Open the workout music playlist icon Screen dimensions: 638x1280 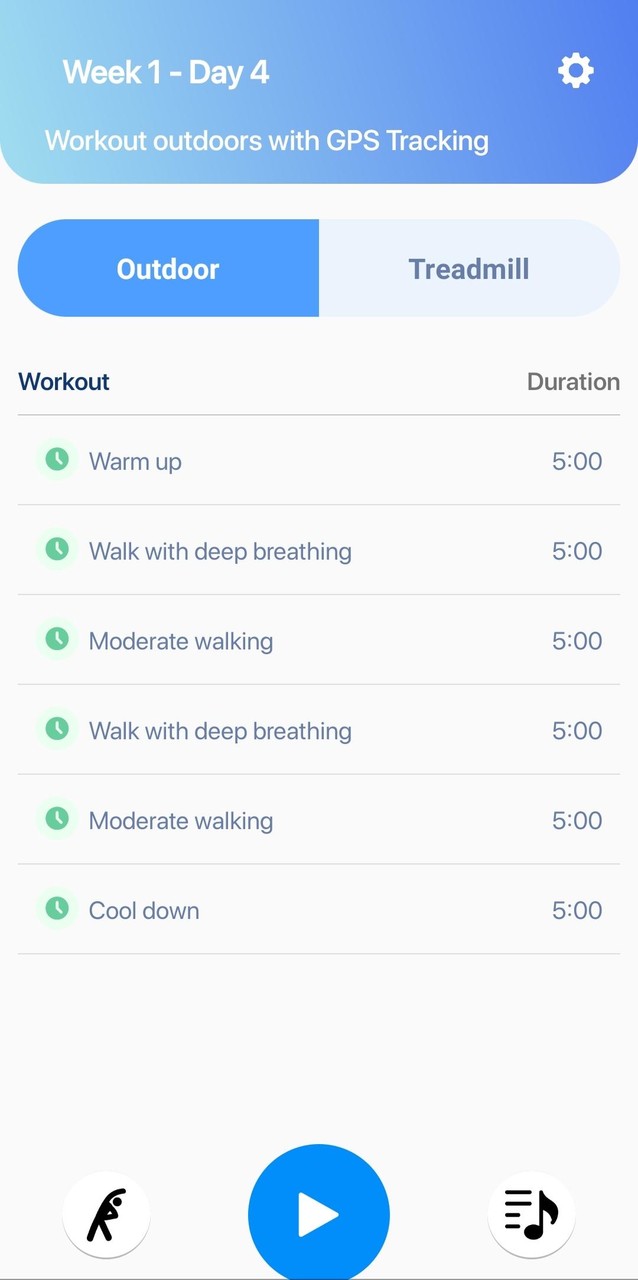click(x=530, y=1213)
